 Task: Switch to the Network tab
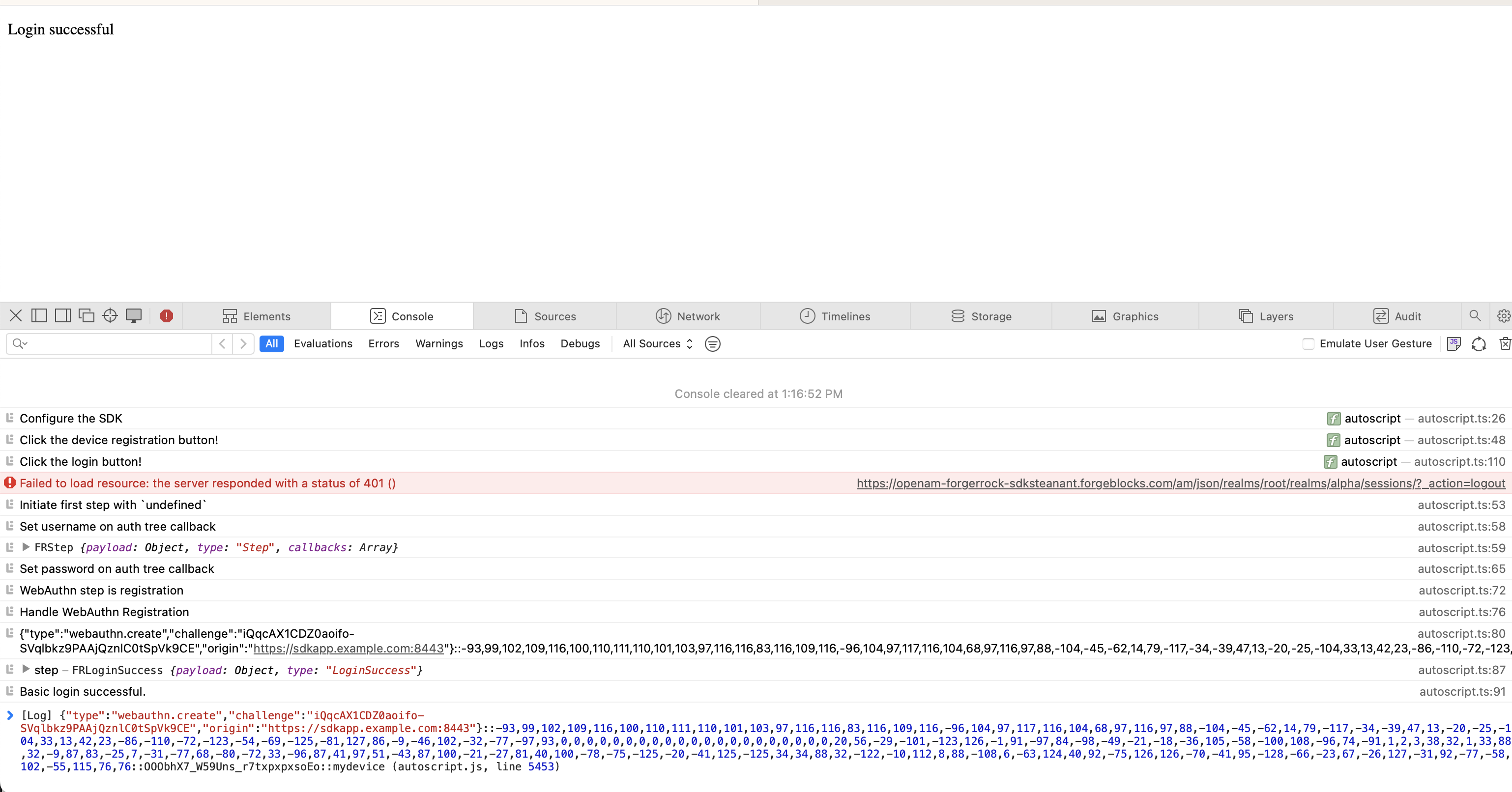coord(687,316)
